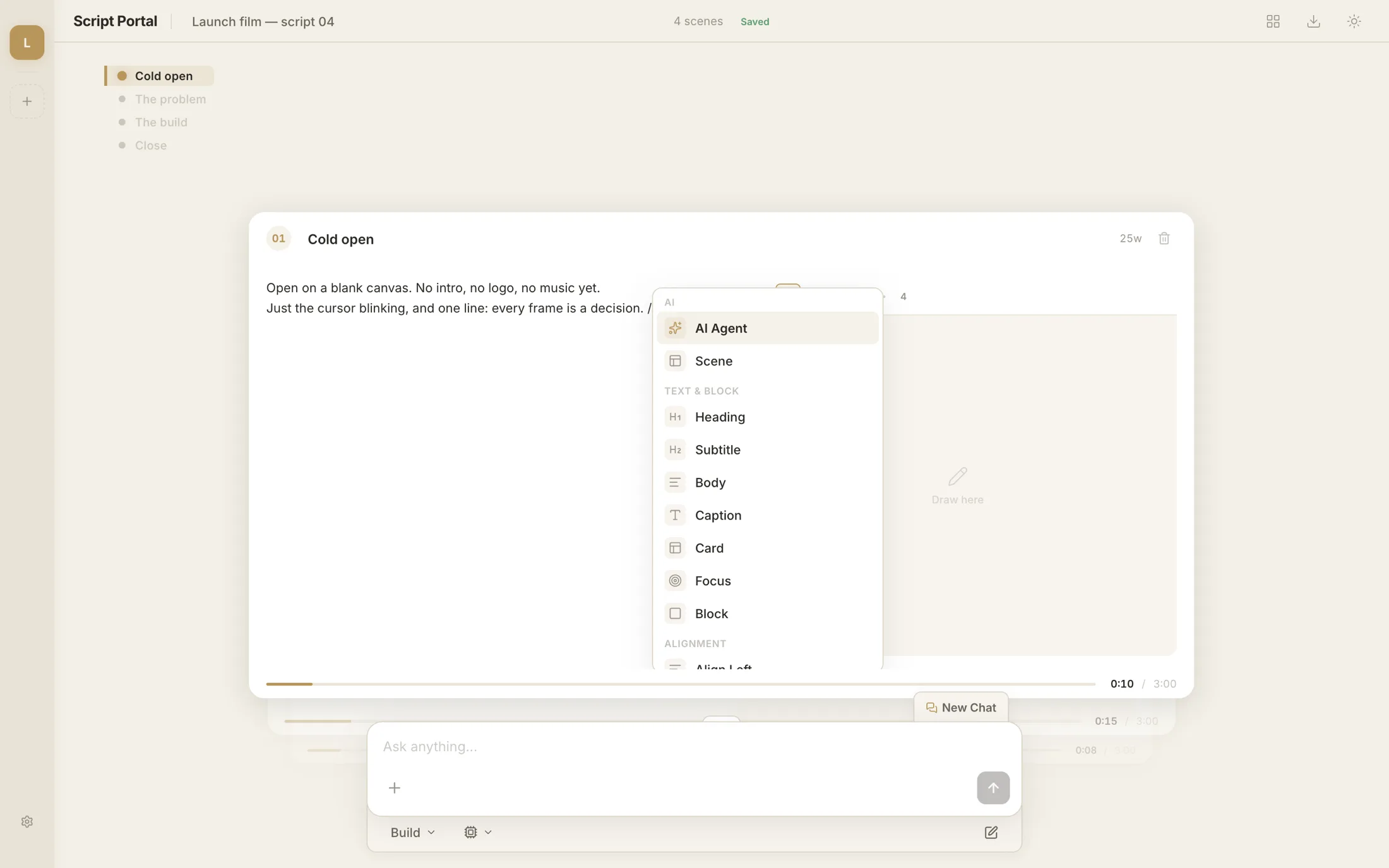Click the Caption T icon
This screenshot has width=1389, height=868.
tap(675, 515)
